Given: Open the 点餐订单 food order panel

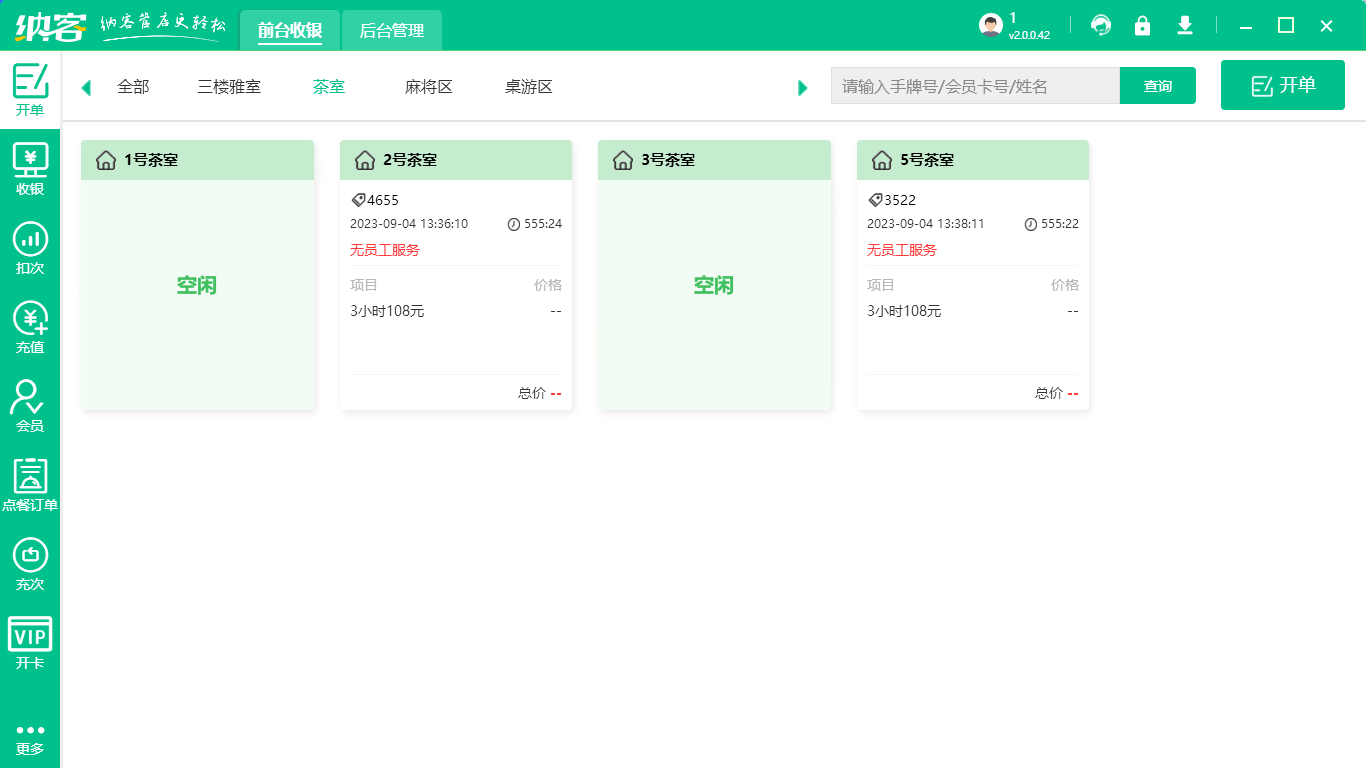Looking at the screenshot, I should click(30, 482).
